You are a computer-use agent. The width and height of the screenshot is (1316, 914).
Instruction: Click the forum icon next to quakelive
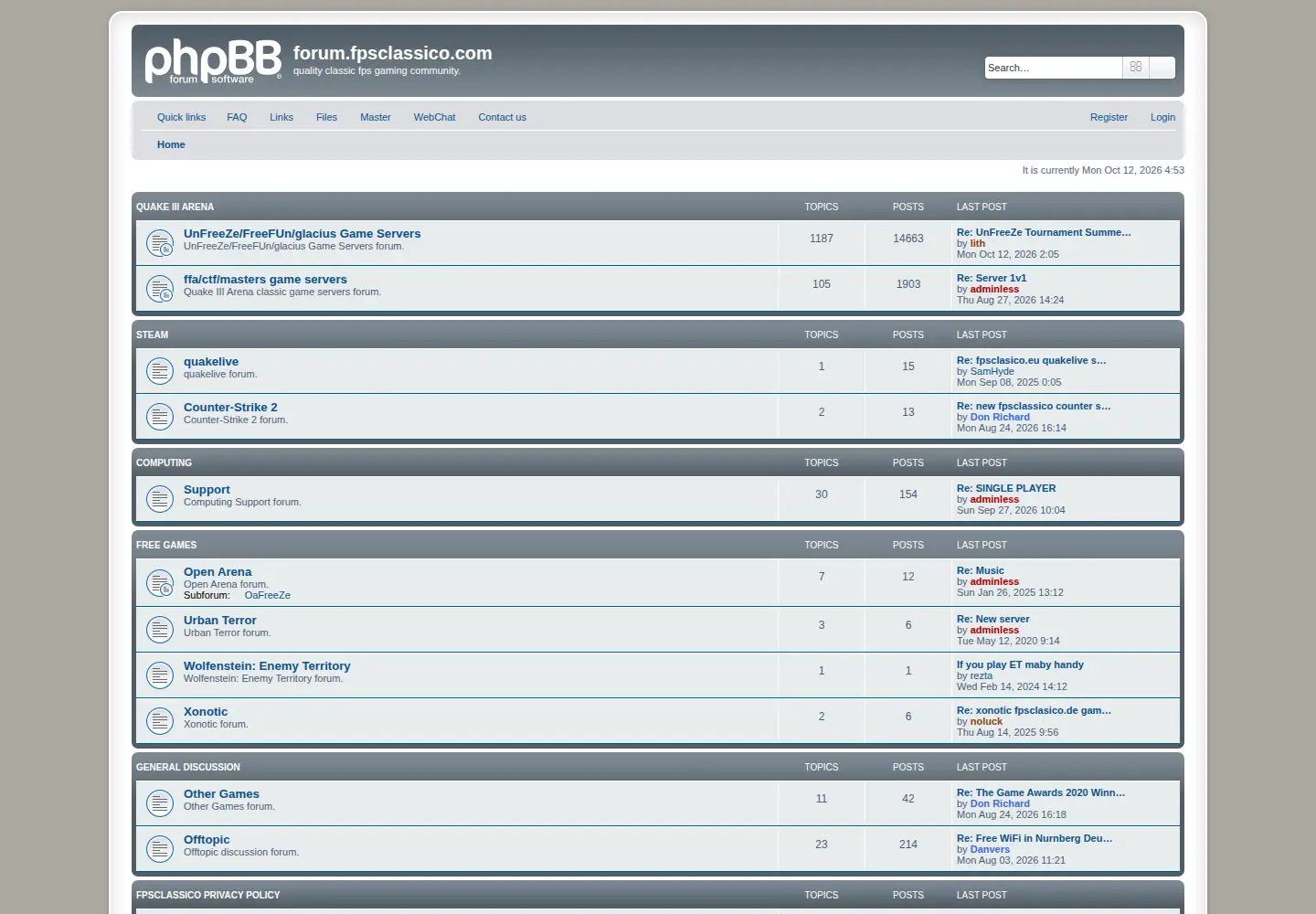point(160,371)
